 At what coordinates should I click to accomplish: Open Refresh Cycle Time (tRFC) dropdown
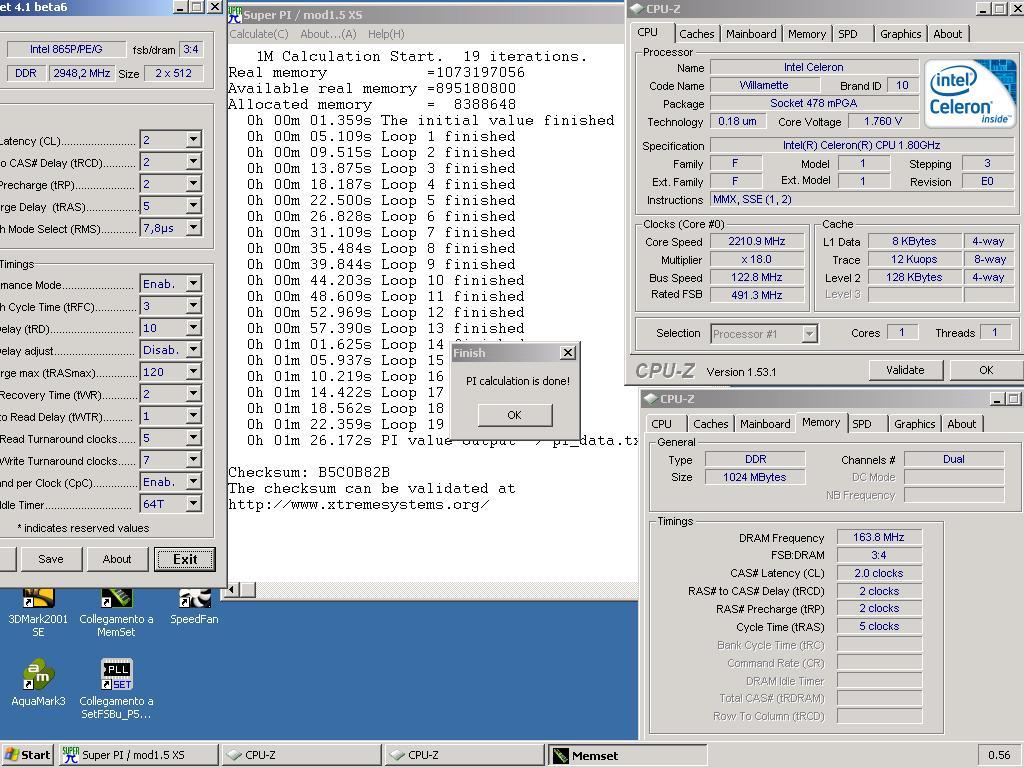tap(193, 306)
